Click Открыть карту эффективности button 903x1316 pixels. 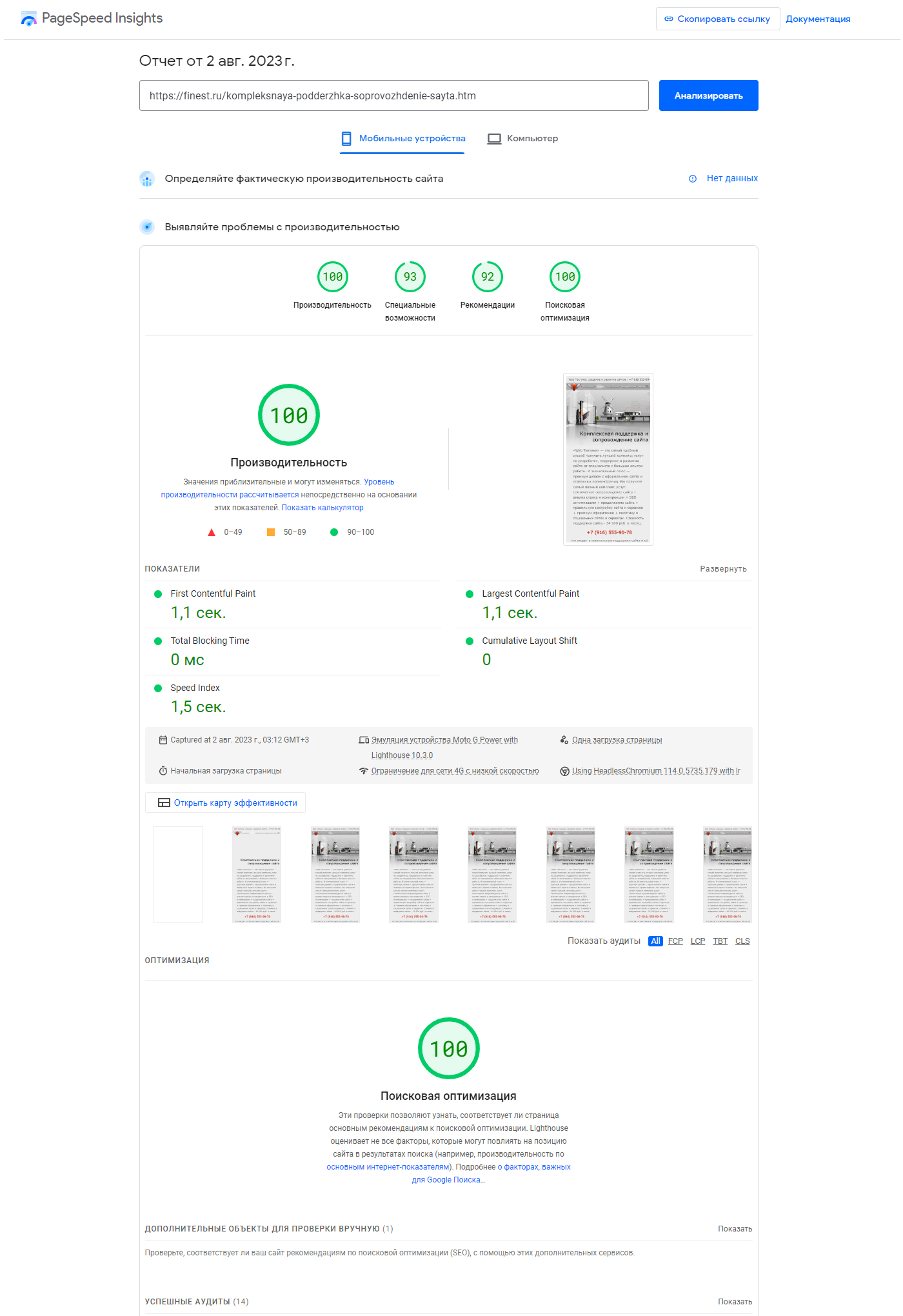[x=226, y=803]
